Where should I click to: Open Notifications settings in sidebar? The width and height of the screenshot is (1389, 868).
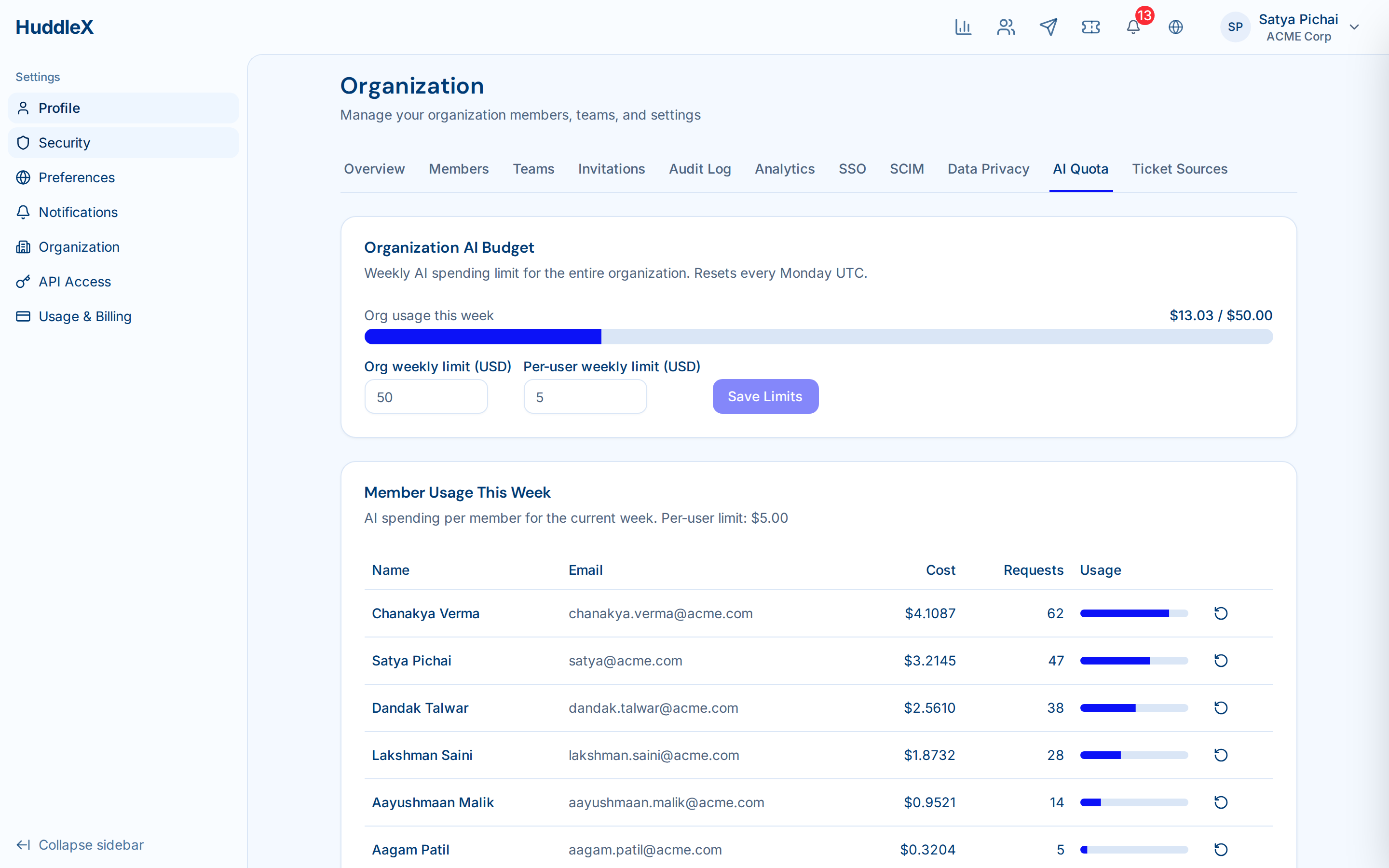point(123,212)
